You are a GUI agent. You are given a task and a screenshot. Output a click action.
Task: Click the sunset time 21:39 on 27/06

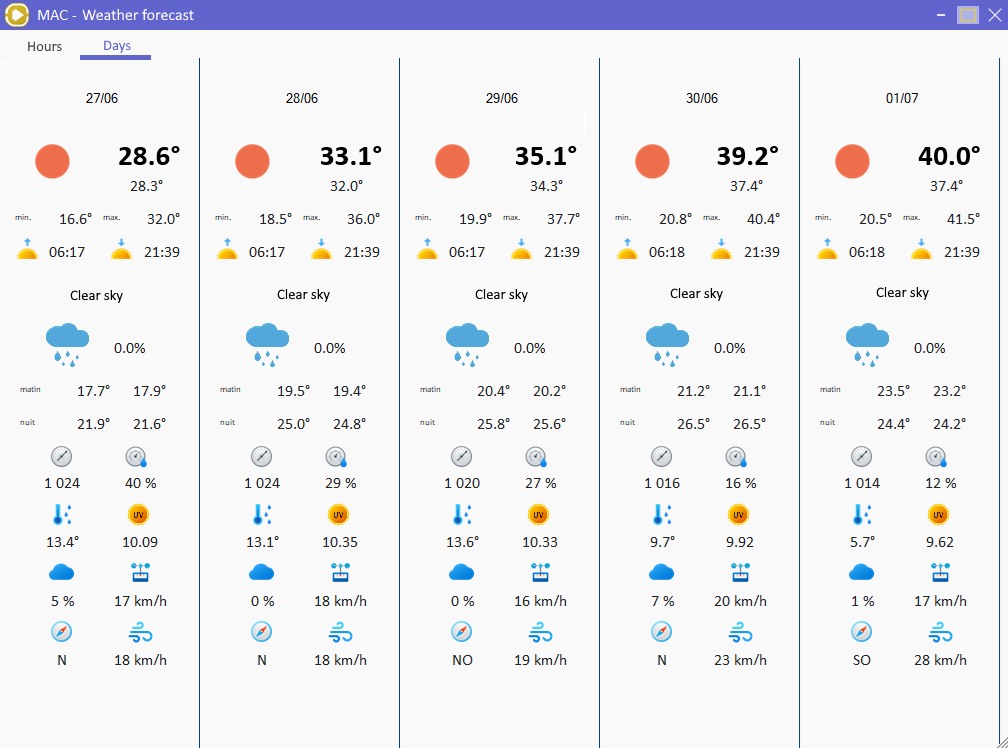pyautogui.click(x=161, y=252)
